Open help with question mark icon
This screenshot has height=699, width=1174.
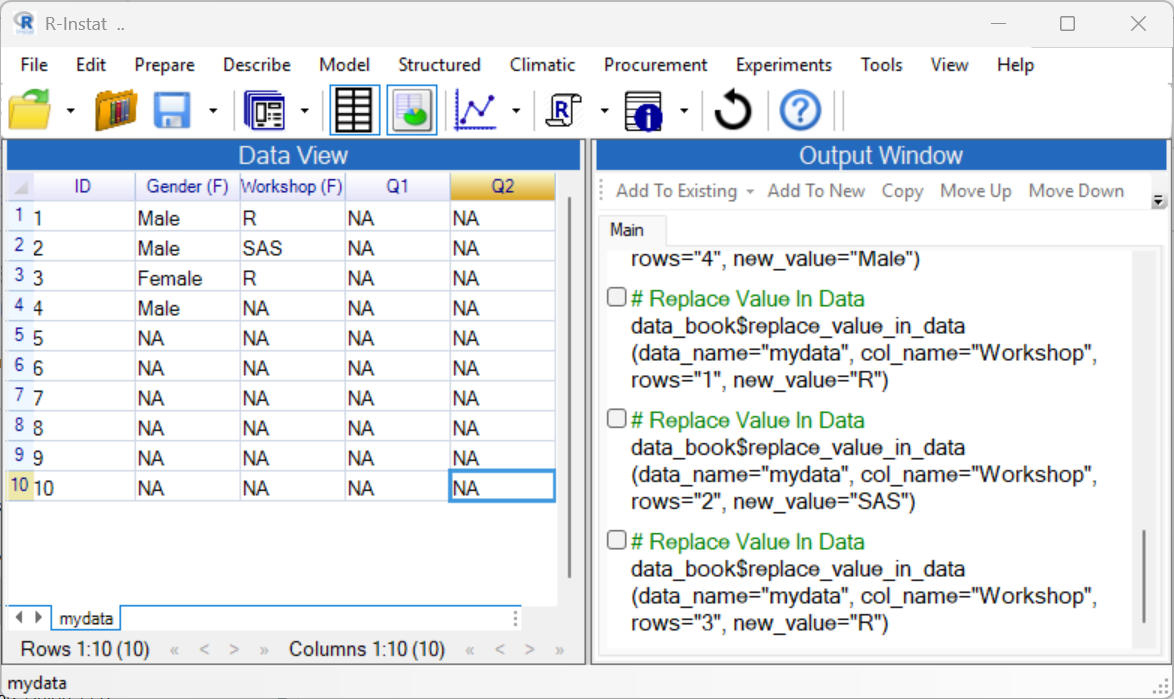pos(799,110)
